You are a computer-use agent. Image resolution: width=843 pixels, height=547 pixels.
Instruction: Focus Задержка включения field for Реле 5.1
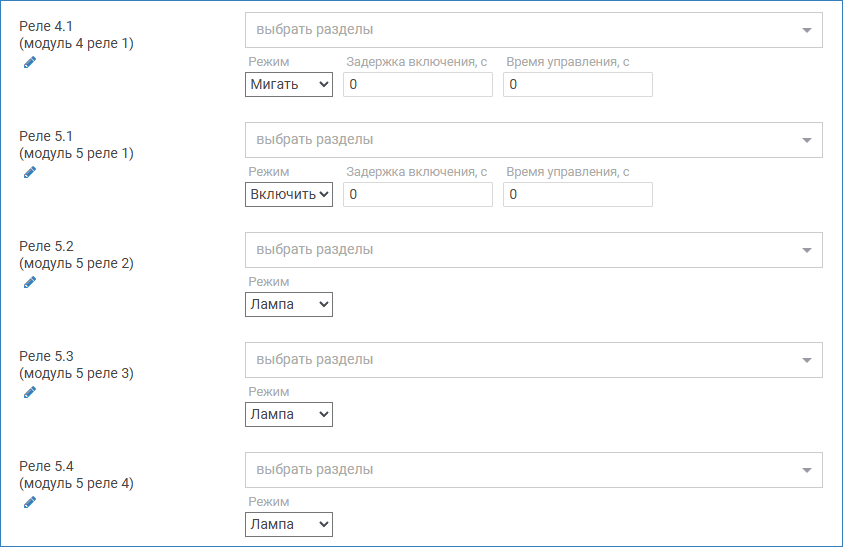click(418, 194)
